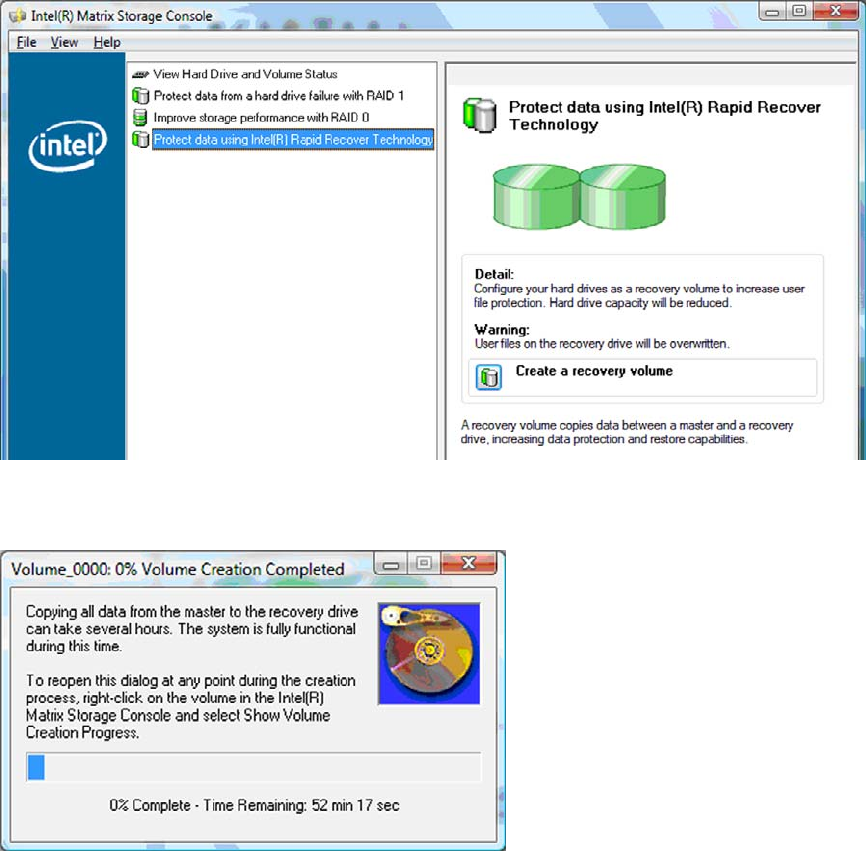Click the Volume_0000 dialog title text

point(178,569)
